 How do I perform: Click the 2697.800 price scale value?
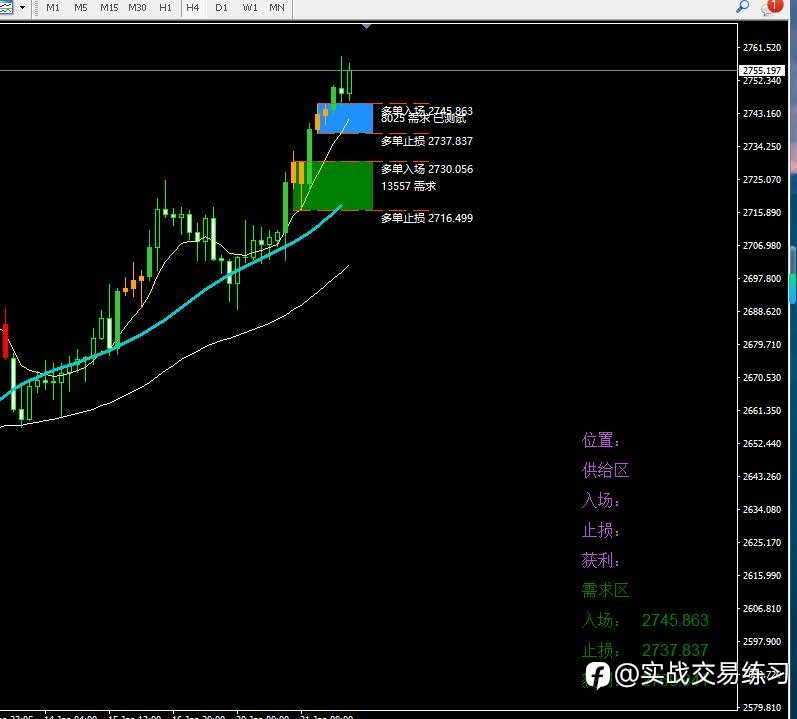coord(761,278)
